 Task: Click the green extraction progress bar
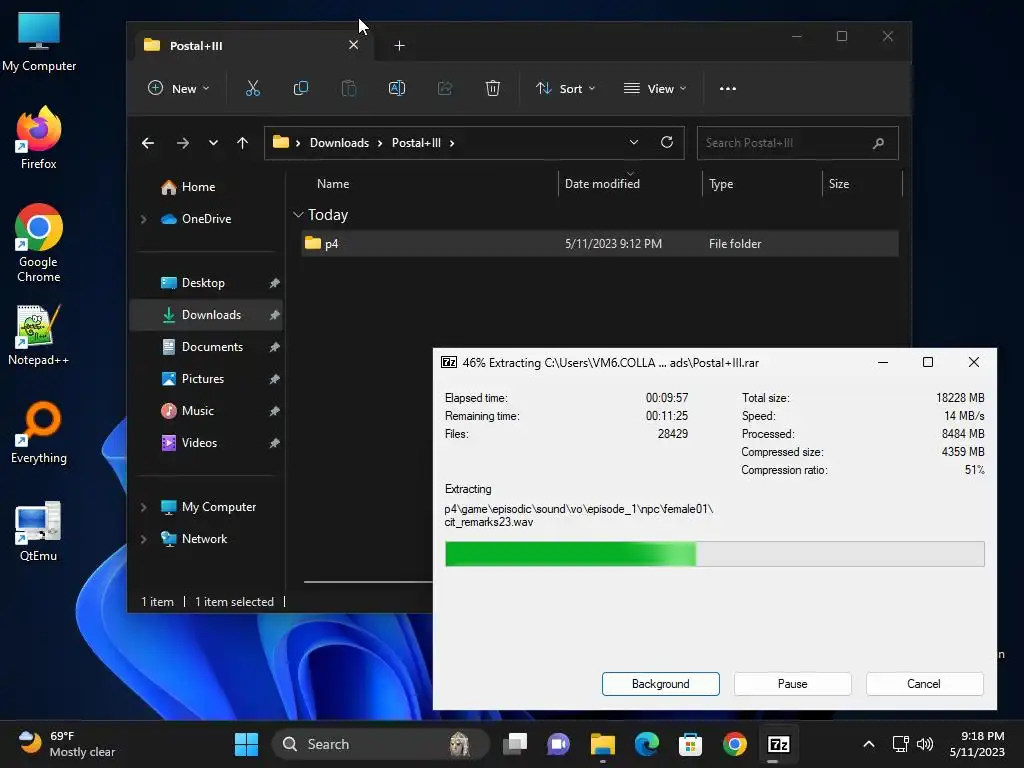(714, 554)
